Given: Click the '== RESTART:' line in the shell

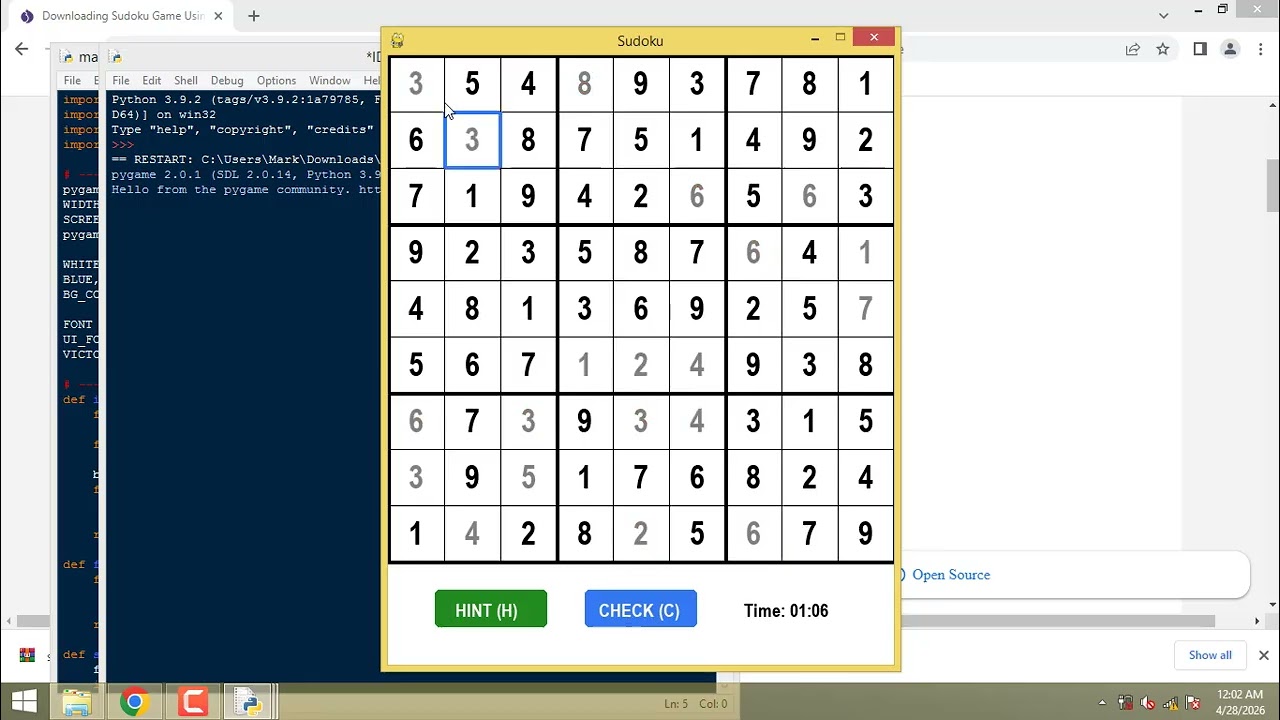Looking at the screenshot, I should (246, 160).
